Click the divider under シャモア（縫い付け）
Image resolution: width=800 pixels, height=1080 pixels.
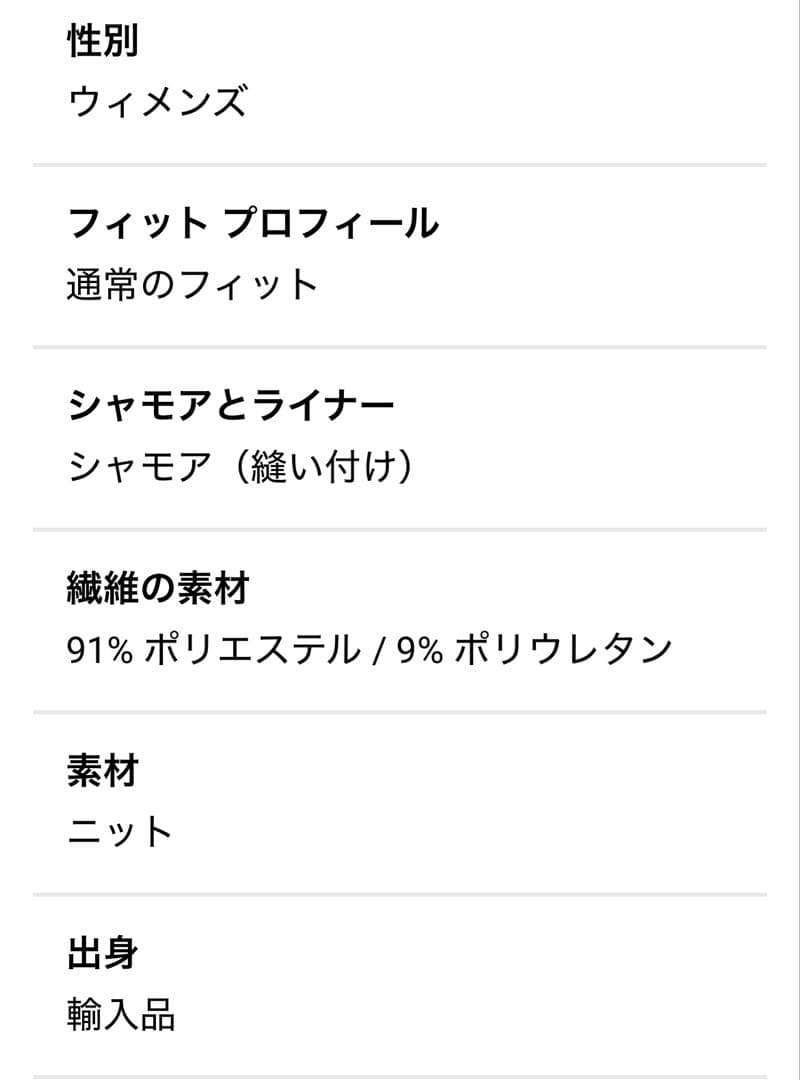point(400,529)
